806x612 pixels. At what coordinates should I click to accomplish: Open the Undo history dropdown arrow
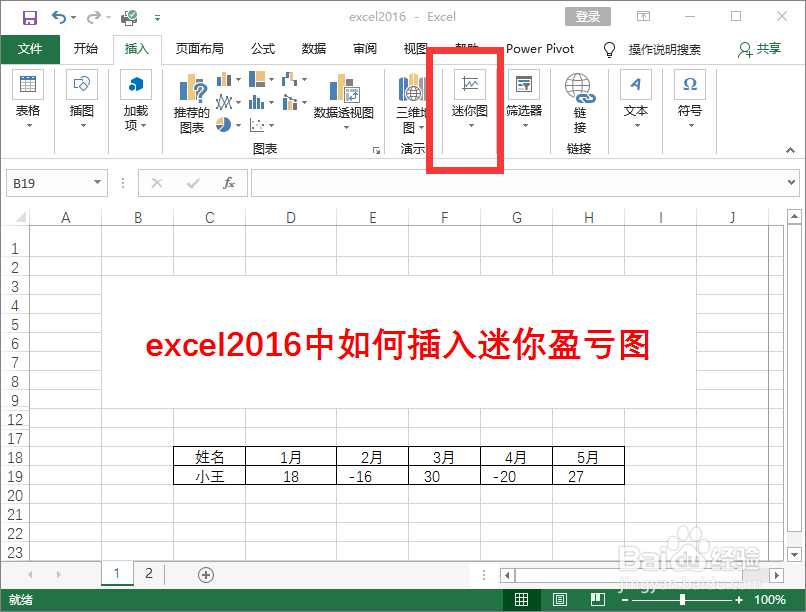(x=74, y=18)
